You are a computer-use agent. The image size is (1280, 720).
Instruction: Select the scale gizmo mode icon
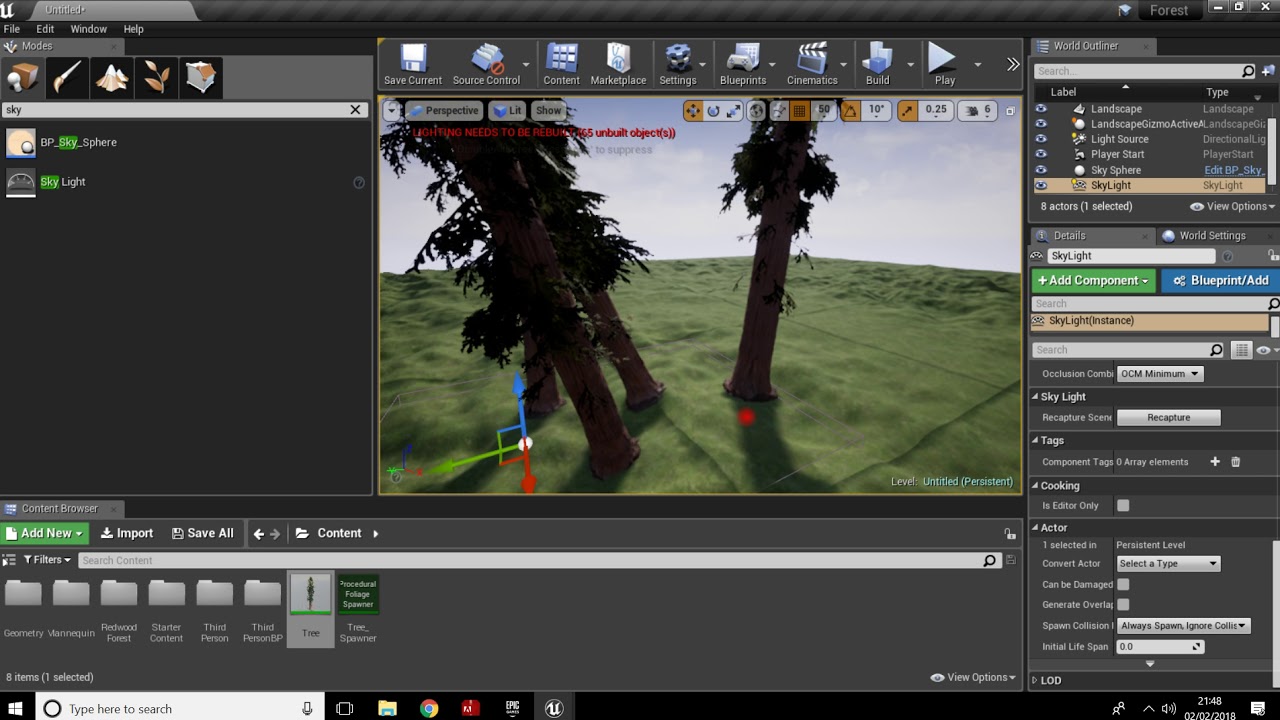coord(734,111)
